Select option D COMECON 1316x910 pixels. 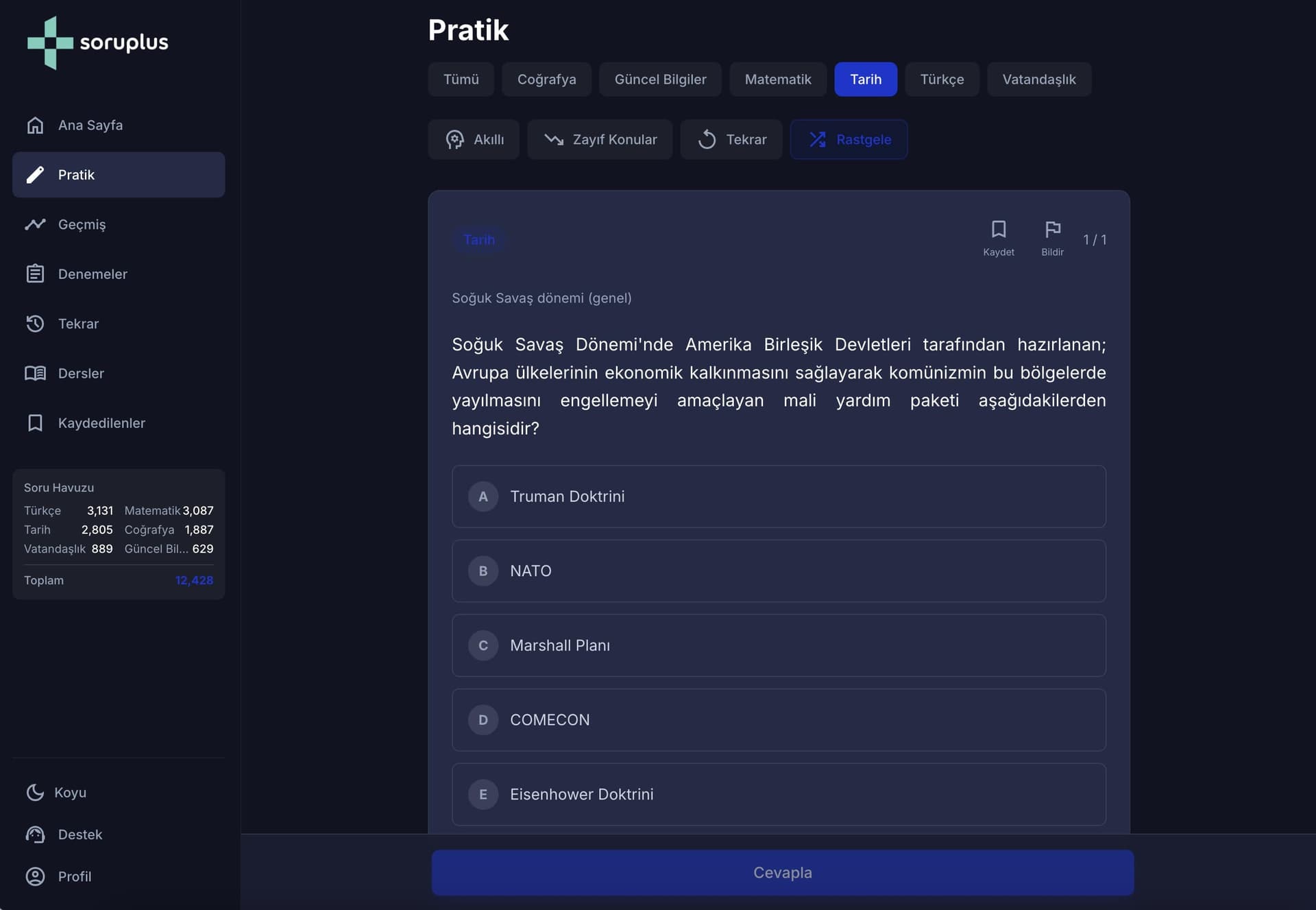(778, 720)
